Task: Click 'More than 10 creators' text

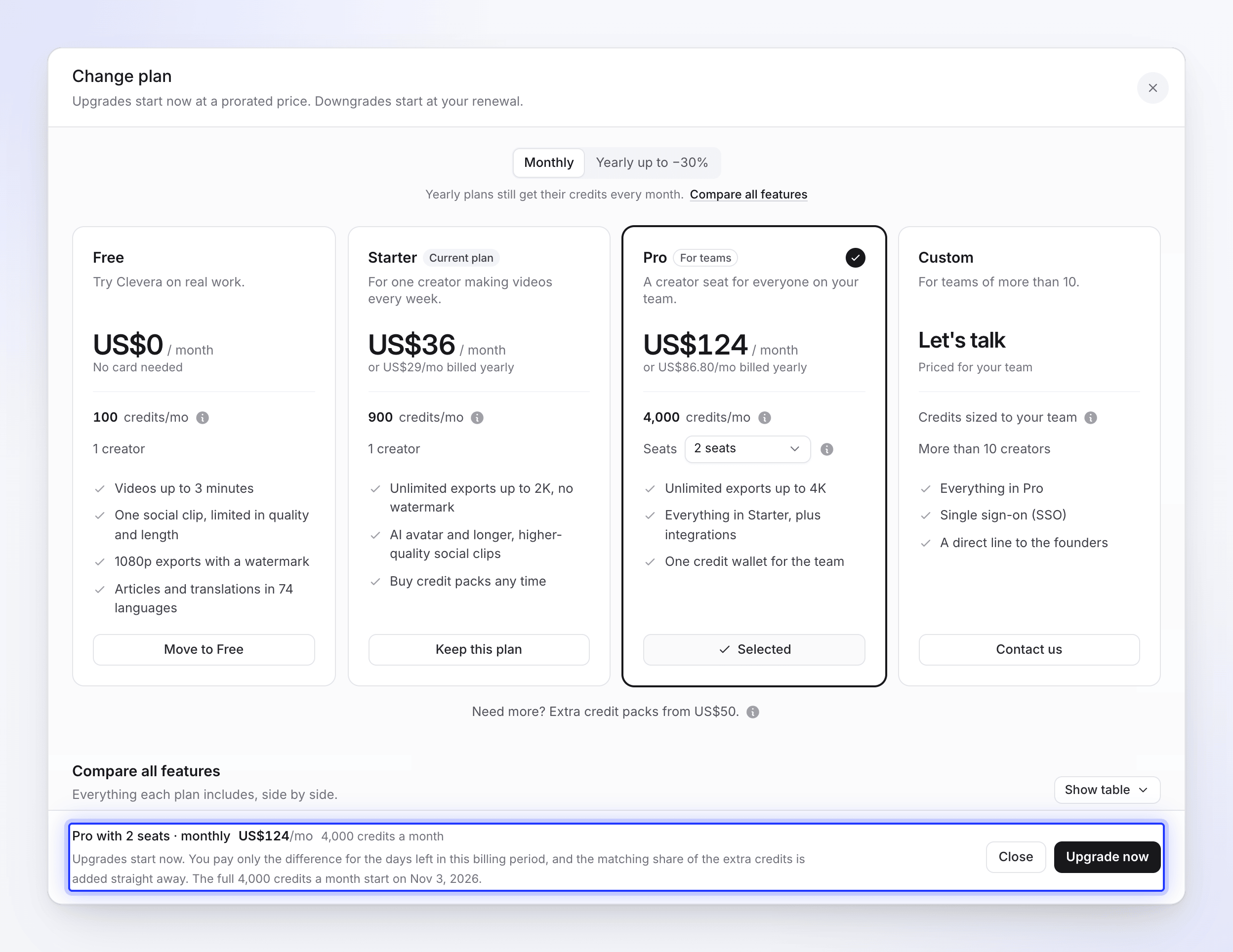Action: click(x=984, y=449)
